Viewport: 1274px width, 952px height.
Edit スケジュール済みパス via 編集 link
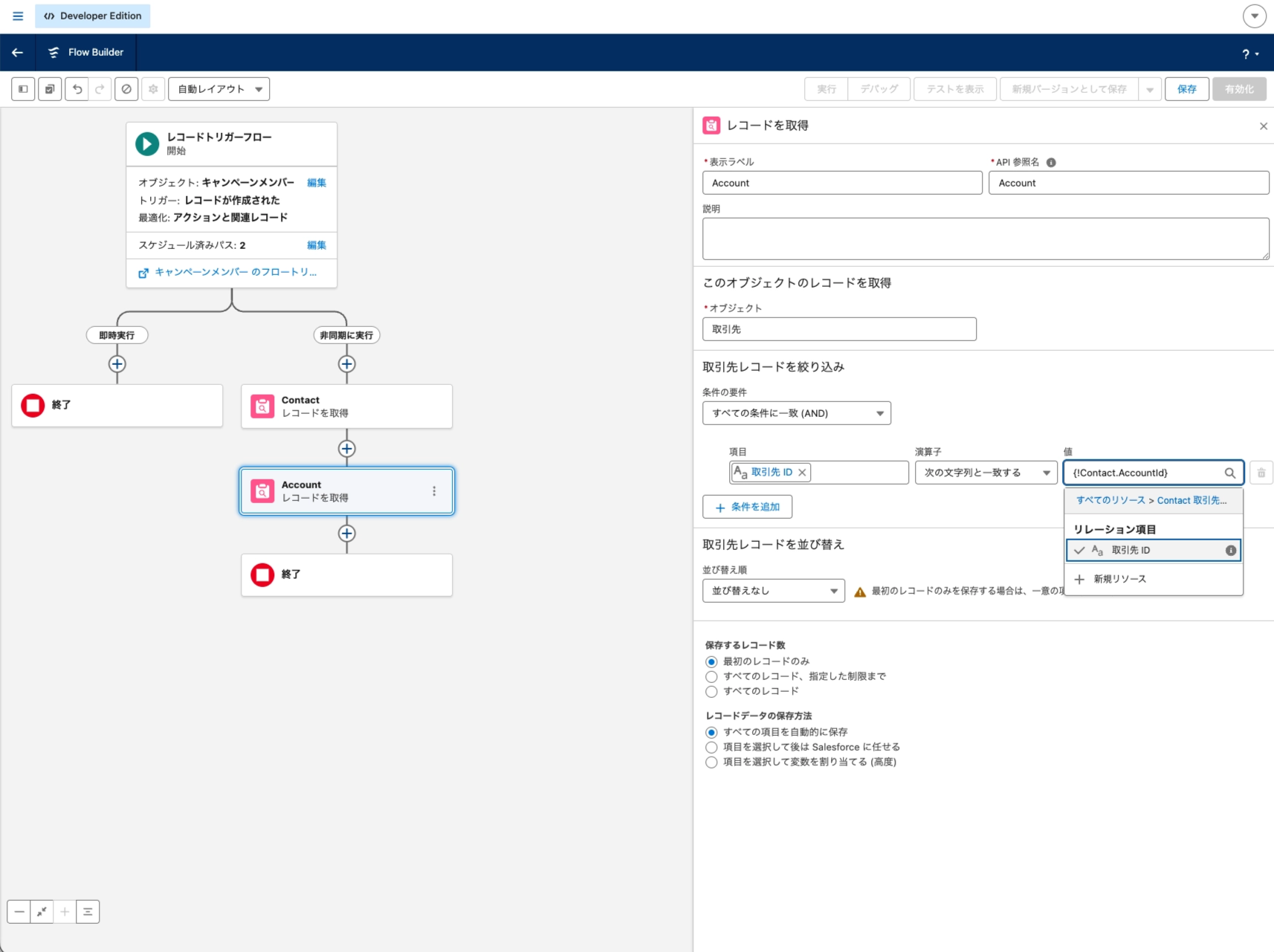[317, 245]
